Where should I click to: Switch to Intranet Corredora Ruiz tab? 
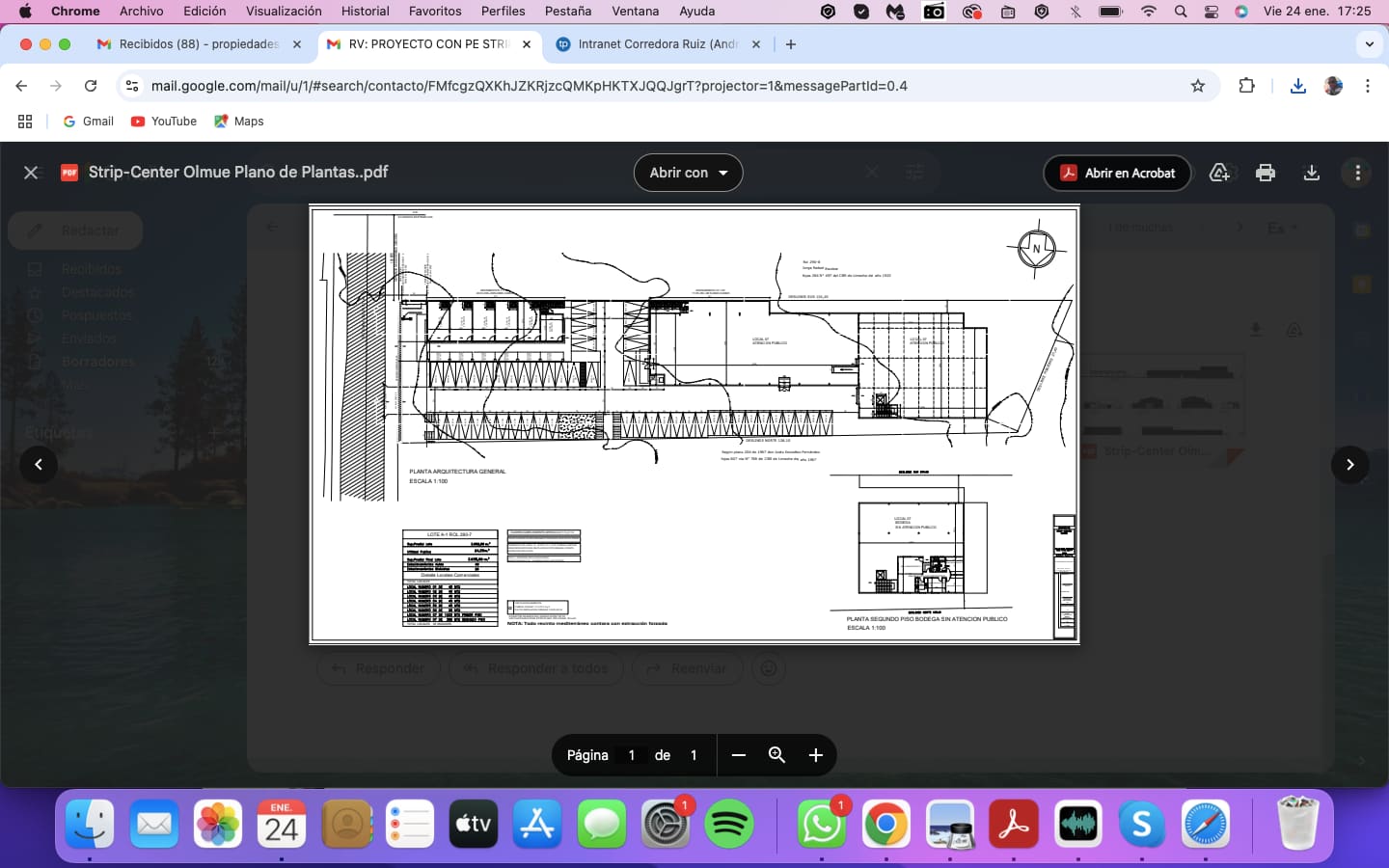[658, 44]
